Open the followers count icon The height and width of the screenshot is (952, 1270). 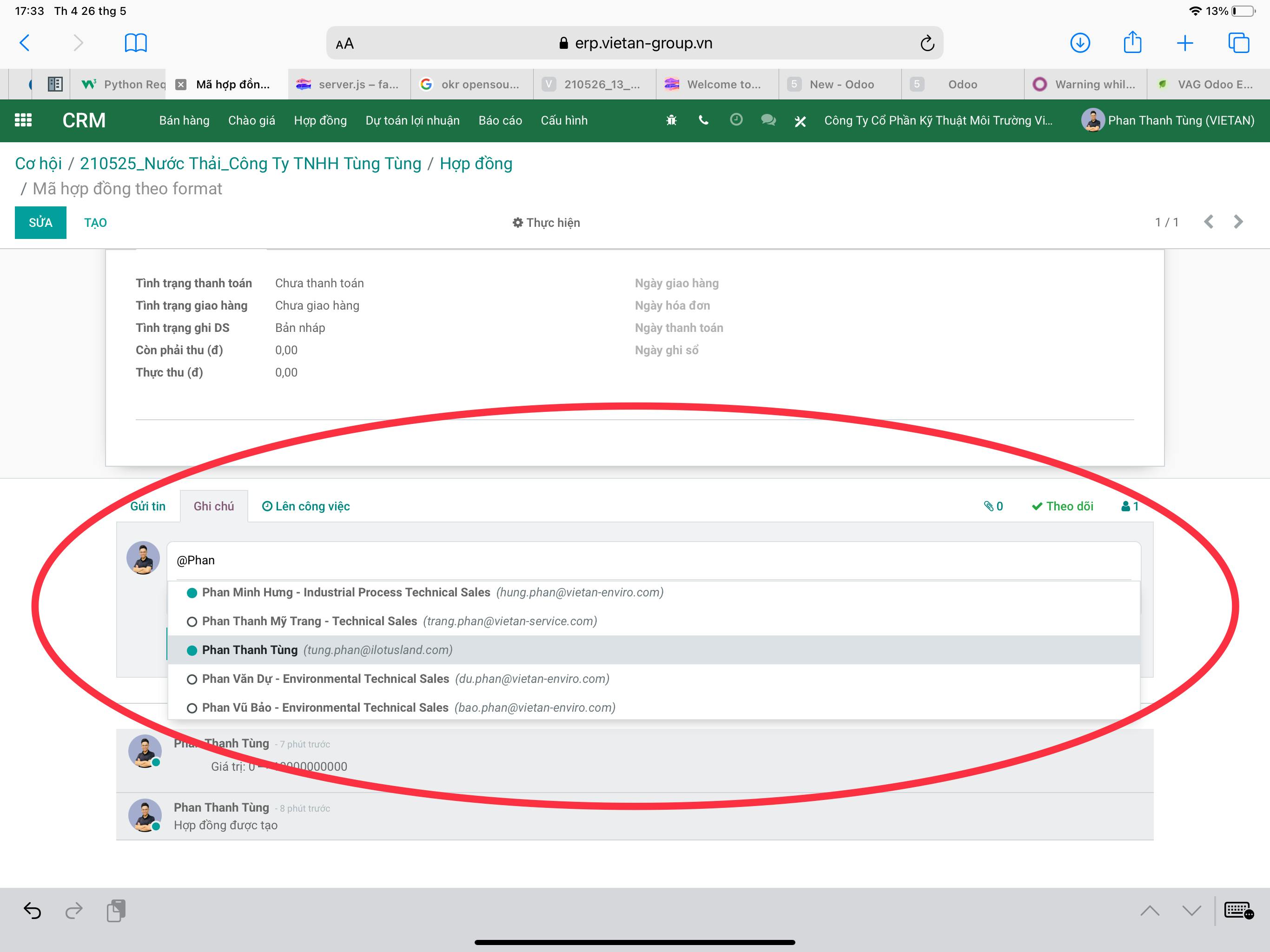(1129, 506)
